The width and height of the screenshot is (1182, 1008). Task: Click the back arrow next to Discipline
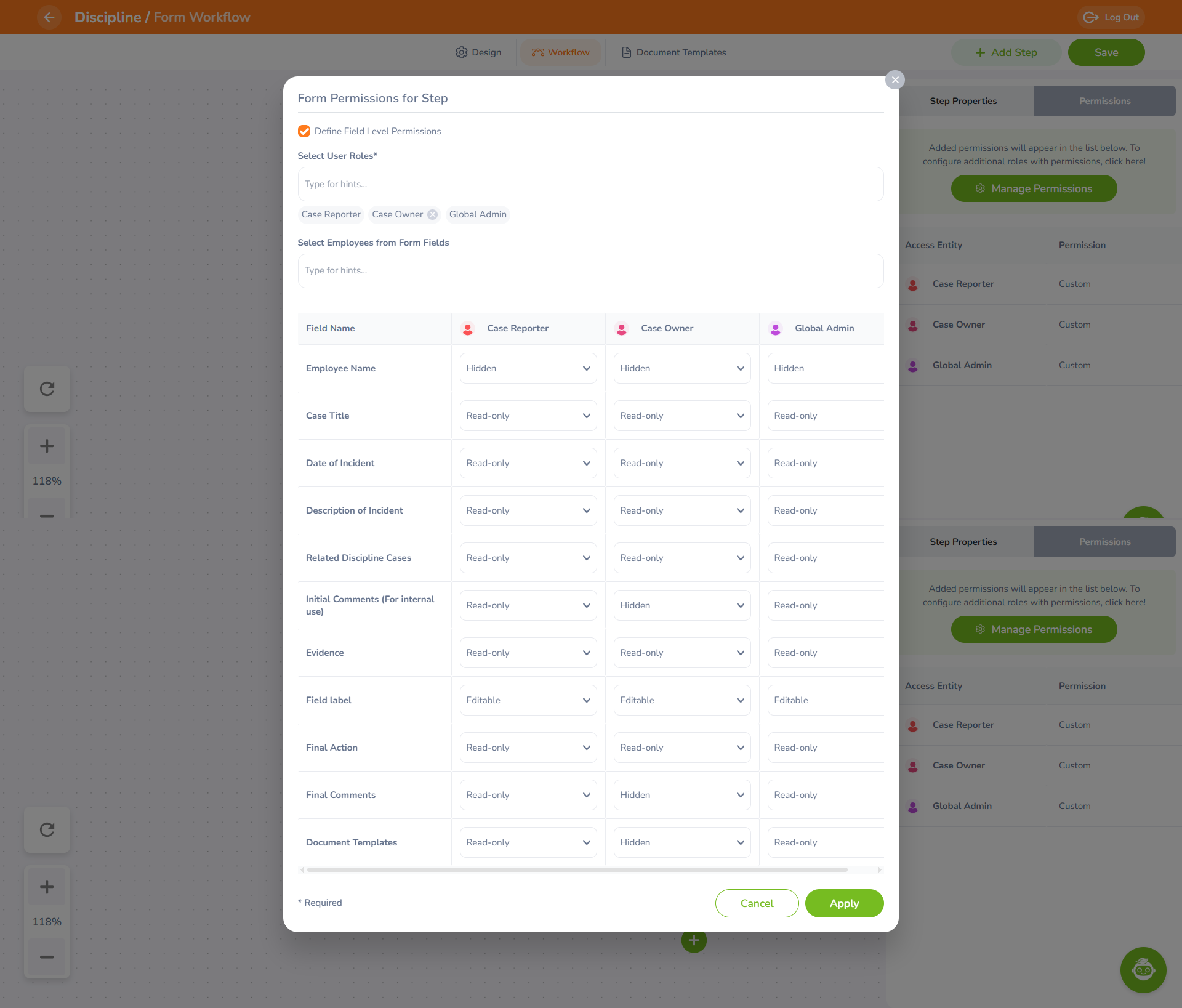[49, 17]
